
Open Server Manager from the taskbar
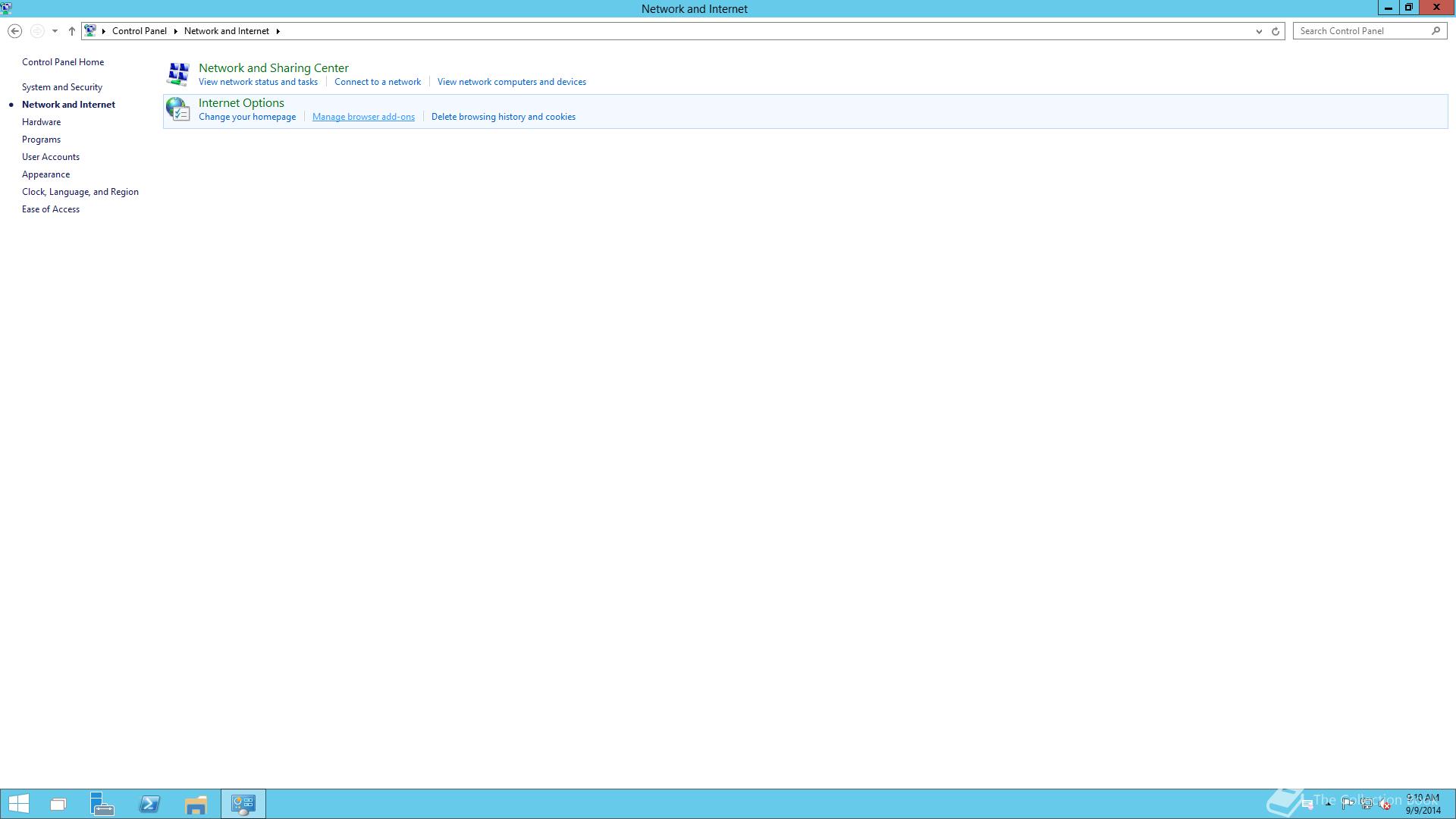(x=102, y=804)
